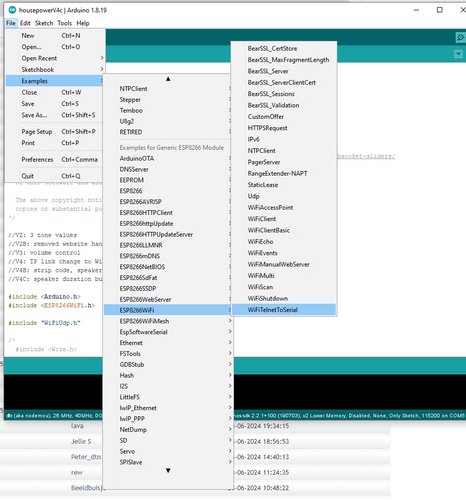
Task: Open the BearSSL_Validation example
Action: point(284,105)
